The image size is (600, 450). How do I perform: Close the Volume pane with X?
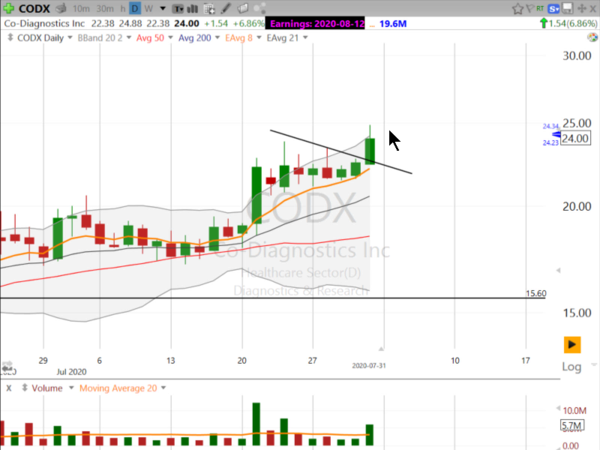(x=8, y=387)
